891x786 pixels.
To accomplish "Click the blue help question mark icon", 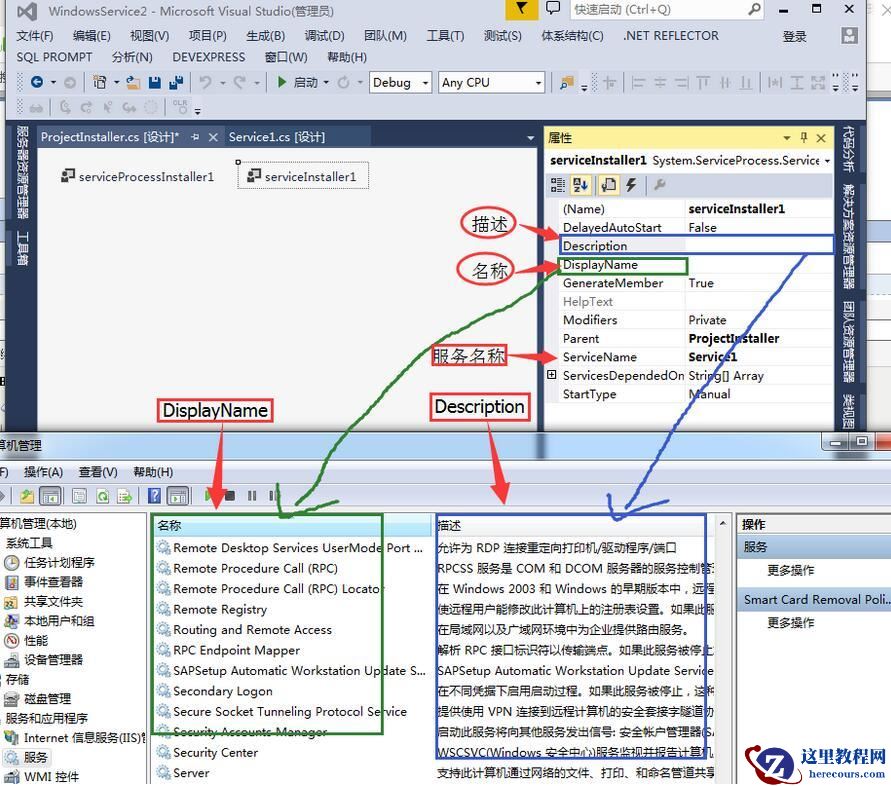I will (x=154, y=496).
